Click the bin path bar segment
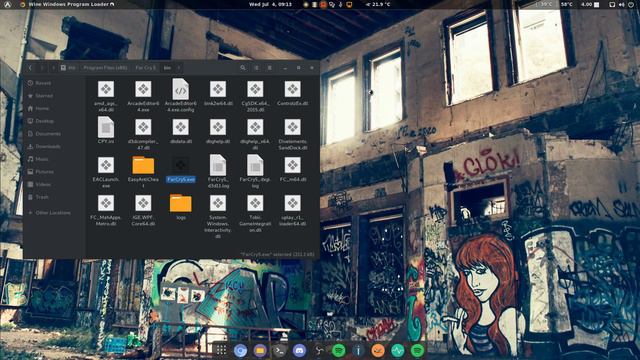 [167, 68]
